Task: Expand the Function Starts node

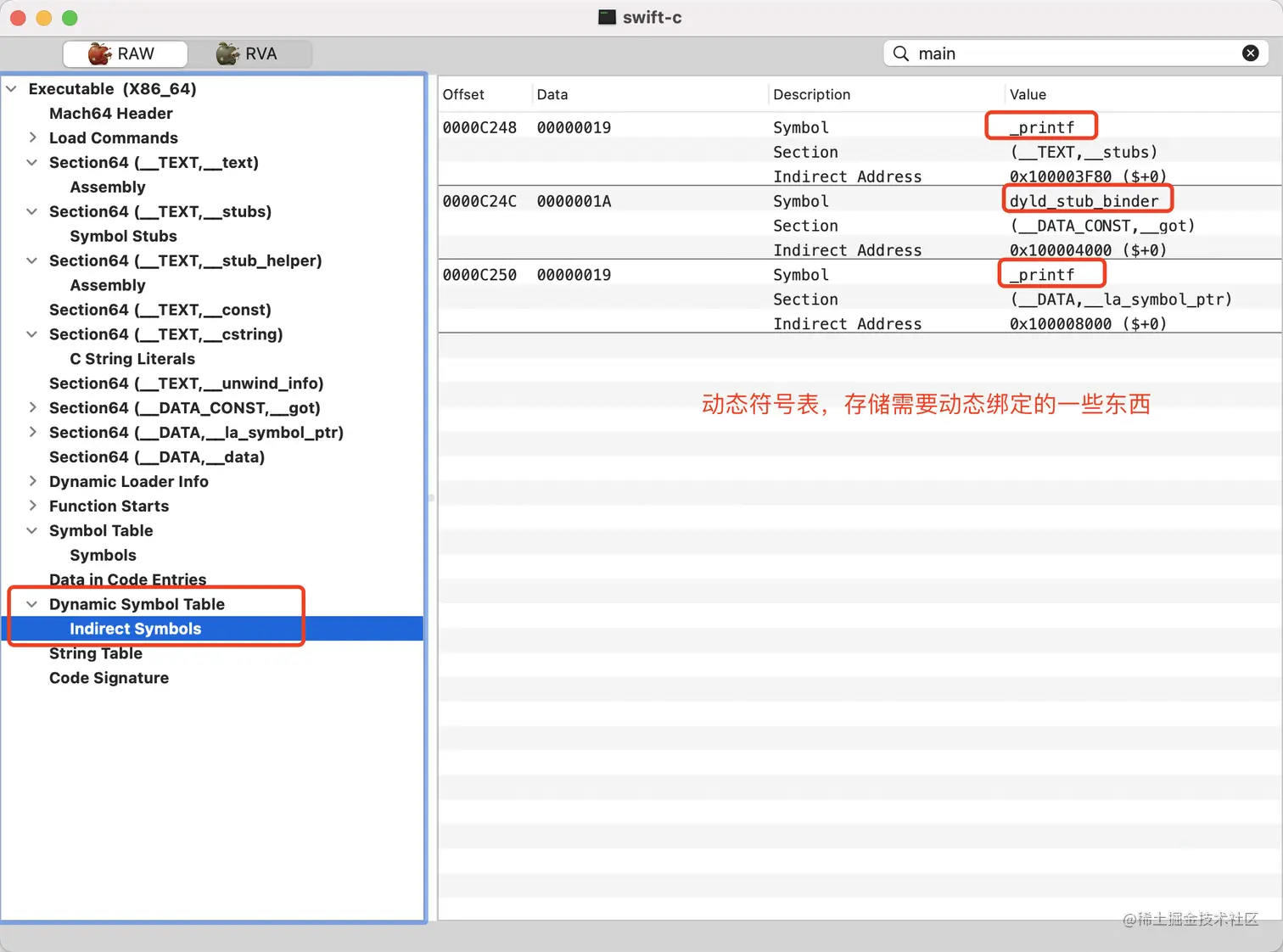Action: 32,506
